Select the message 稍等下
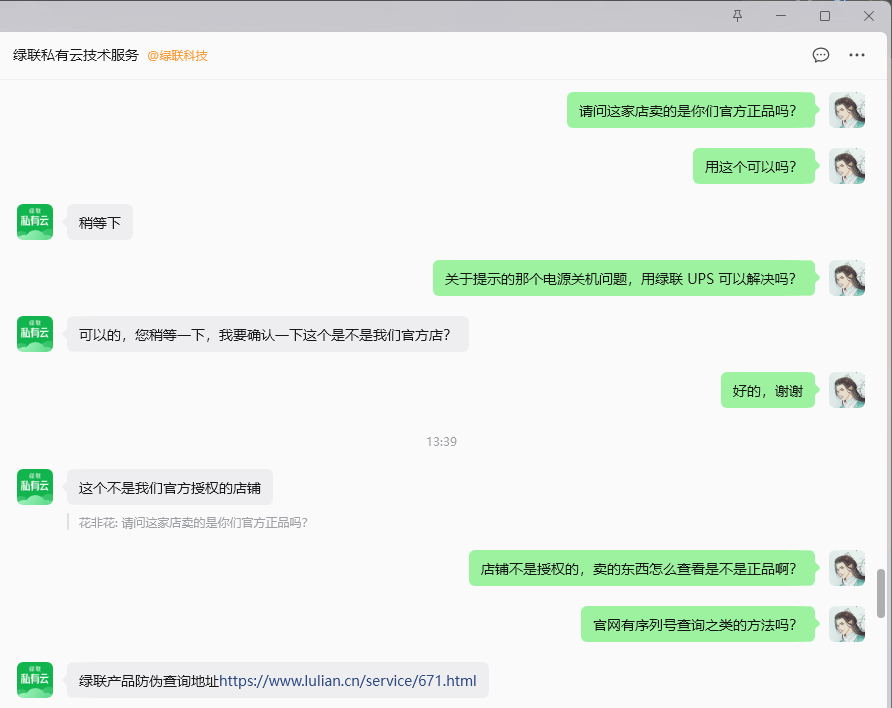Screen dimensions: 892x708 coord(100,222)
